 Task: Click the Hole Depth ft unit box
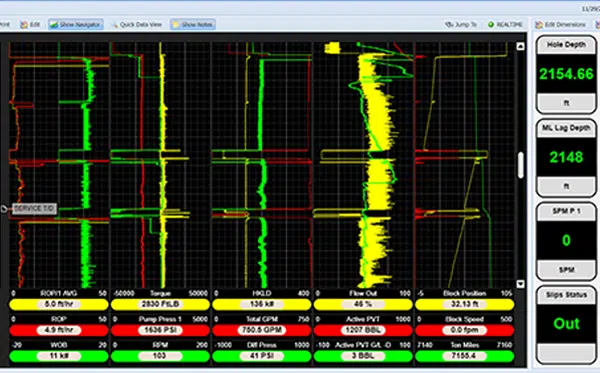pos(566,103)
